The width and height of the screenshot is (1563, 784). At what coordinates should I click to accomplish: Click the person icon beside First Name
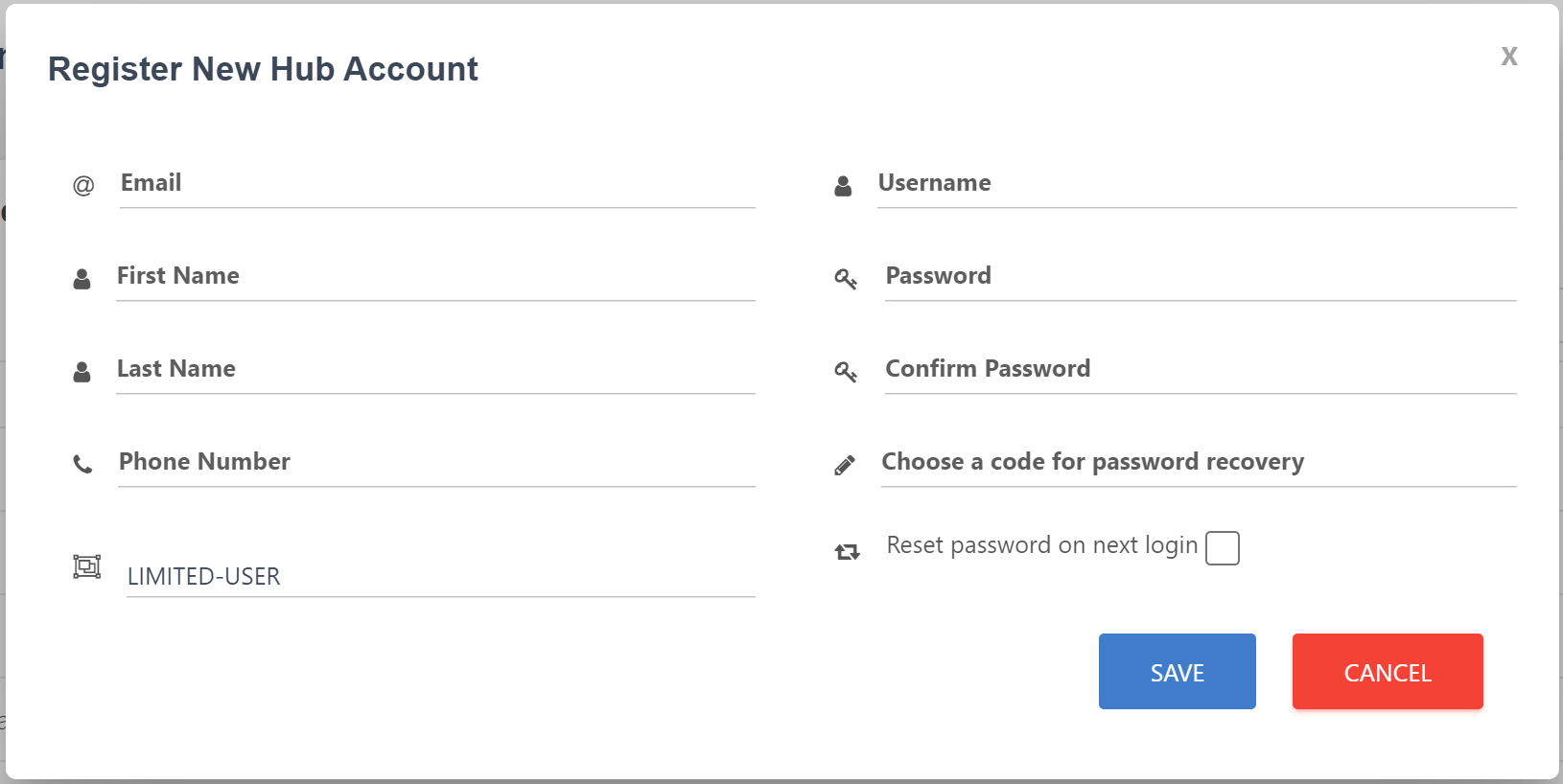click(82, 279)
